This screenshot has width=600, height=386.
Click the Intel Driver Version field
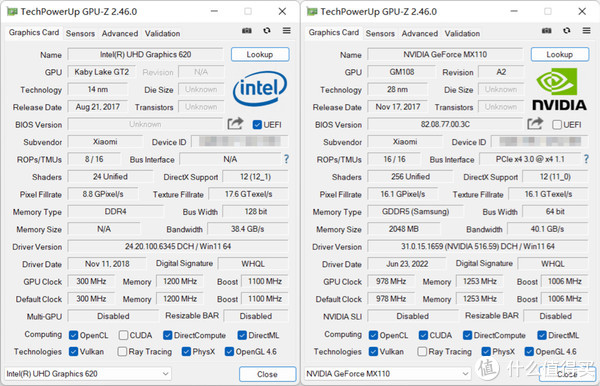click(178, 246)
